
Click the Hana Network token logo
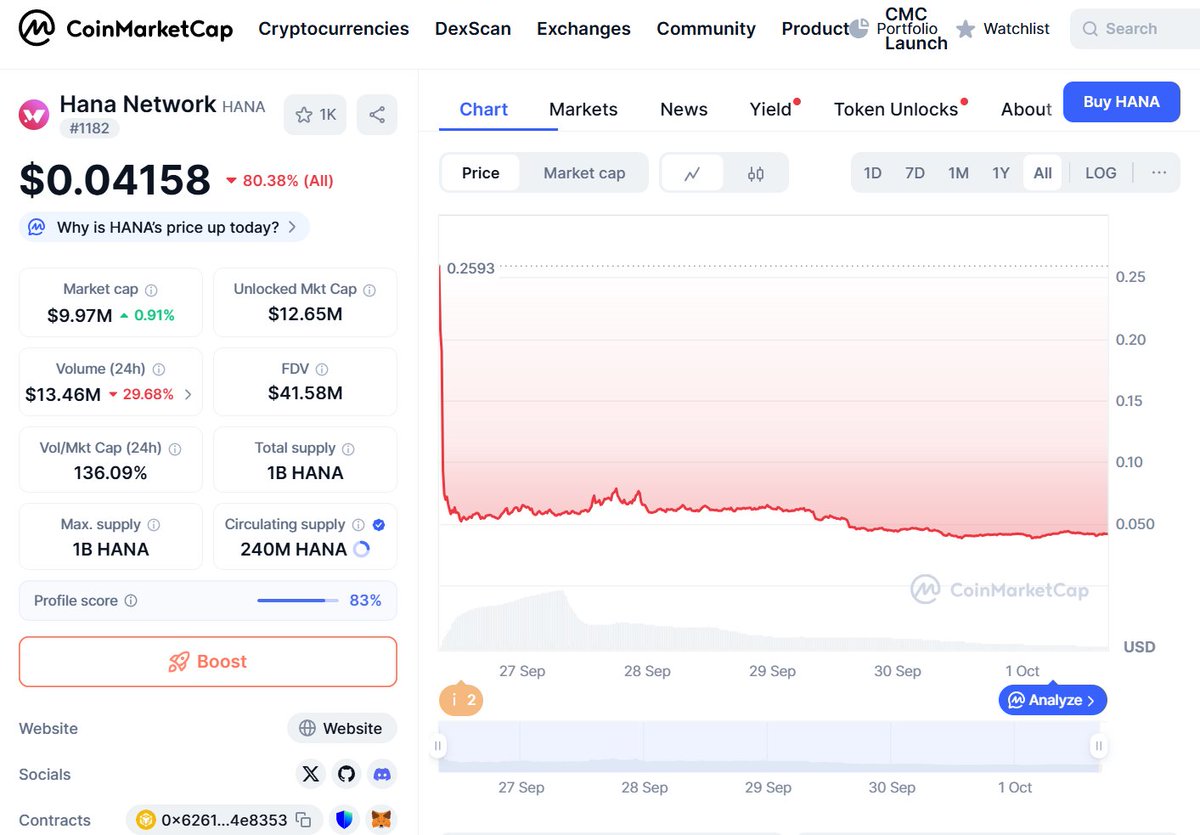pyautogui.click(x=34, y=114)
